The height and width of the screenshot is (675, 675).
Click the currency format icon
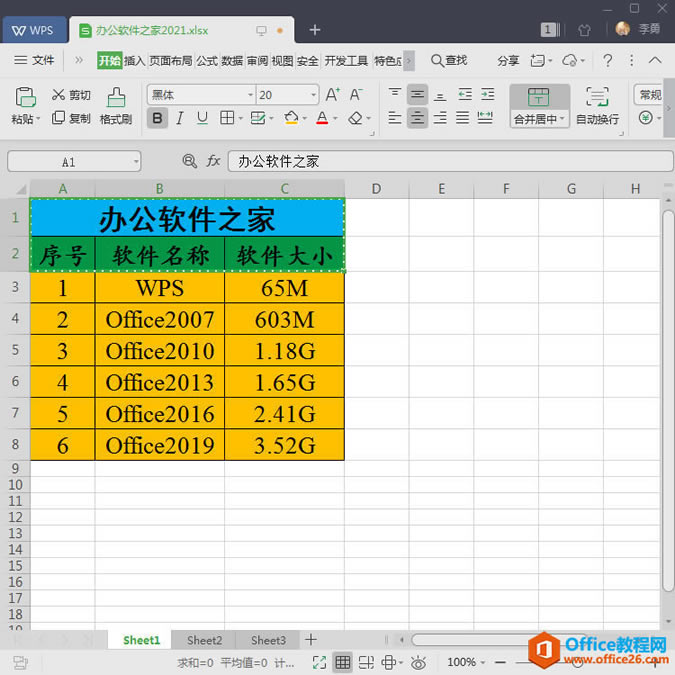click(x=645, y=118)
